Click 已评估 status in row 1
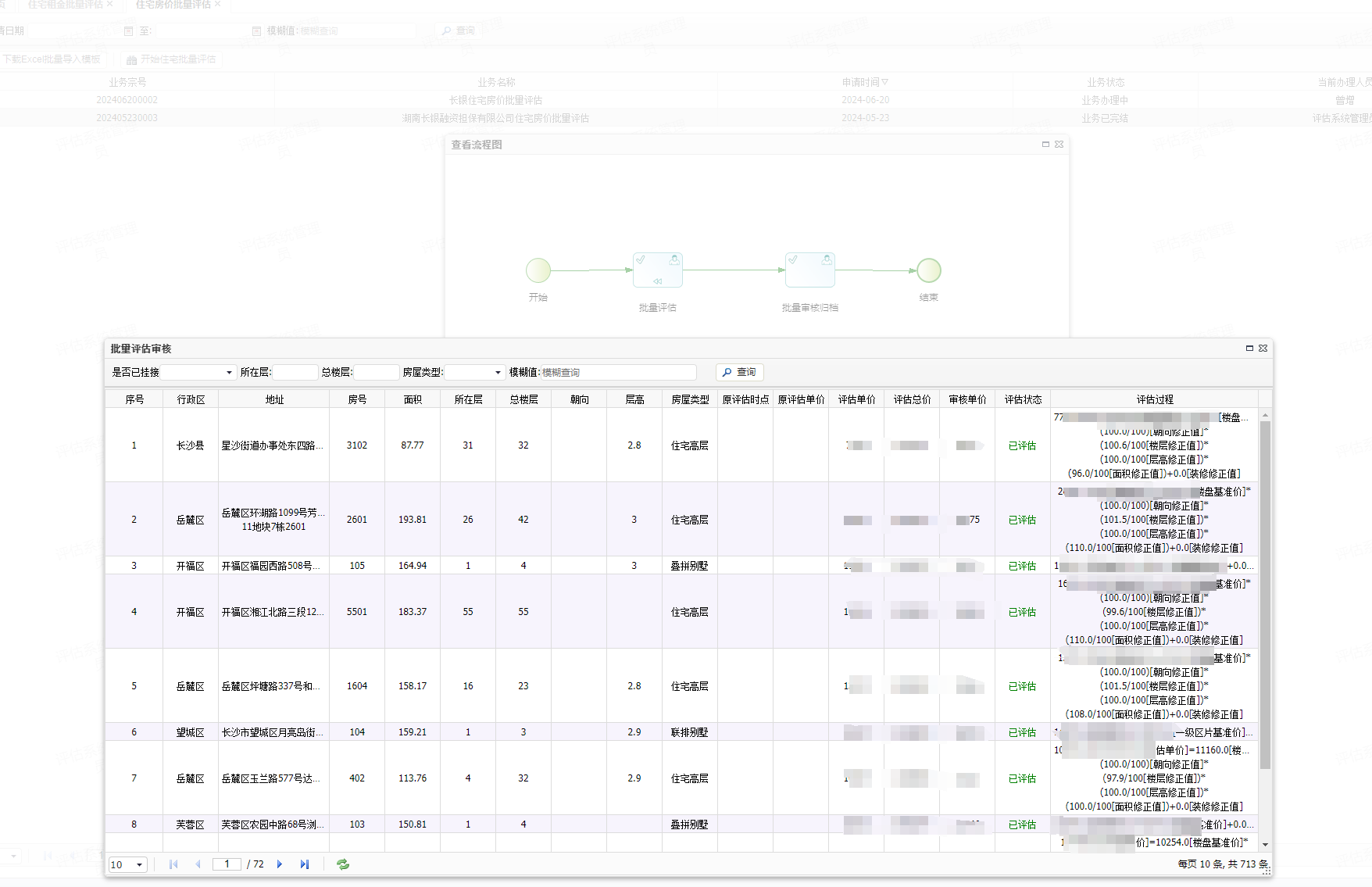The width and height of the screenshot is (1372, 887). (x=1022, y=445)
